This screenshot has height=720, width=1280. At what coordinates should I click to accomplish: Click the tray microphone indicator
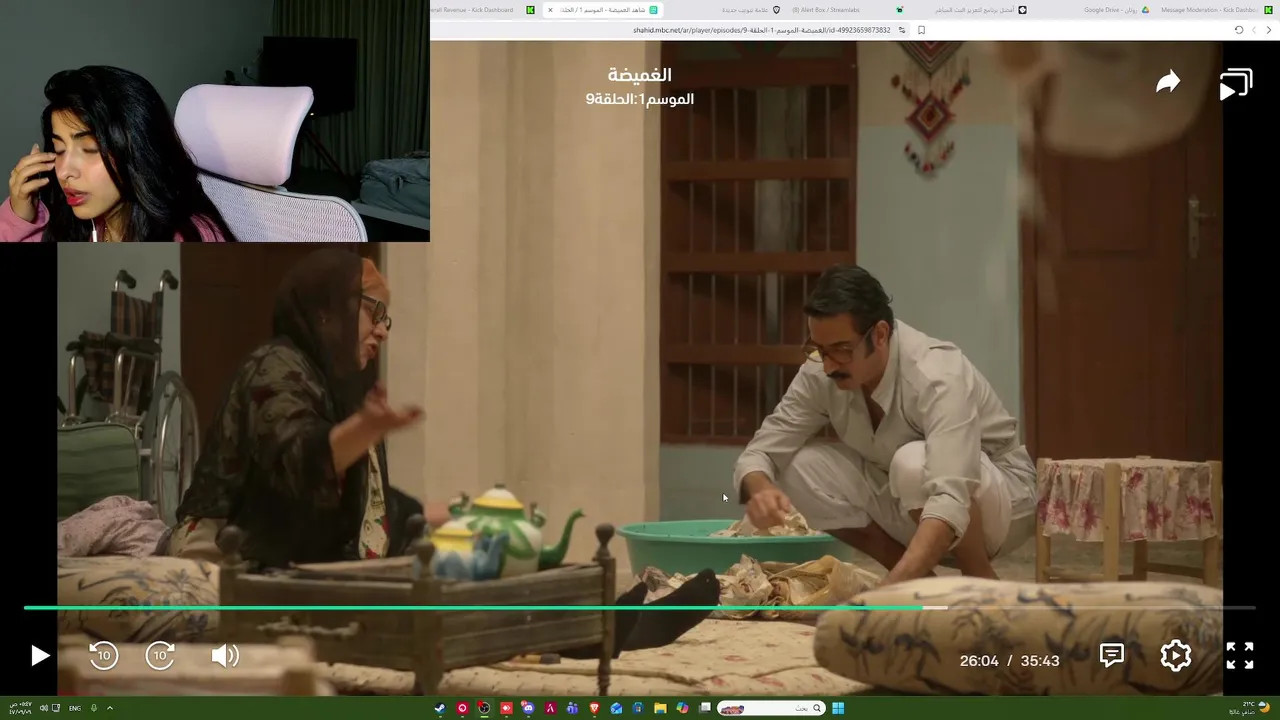94,708
